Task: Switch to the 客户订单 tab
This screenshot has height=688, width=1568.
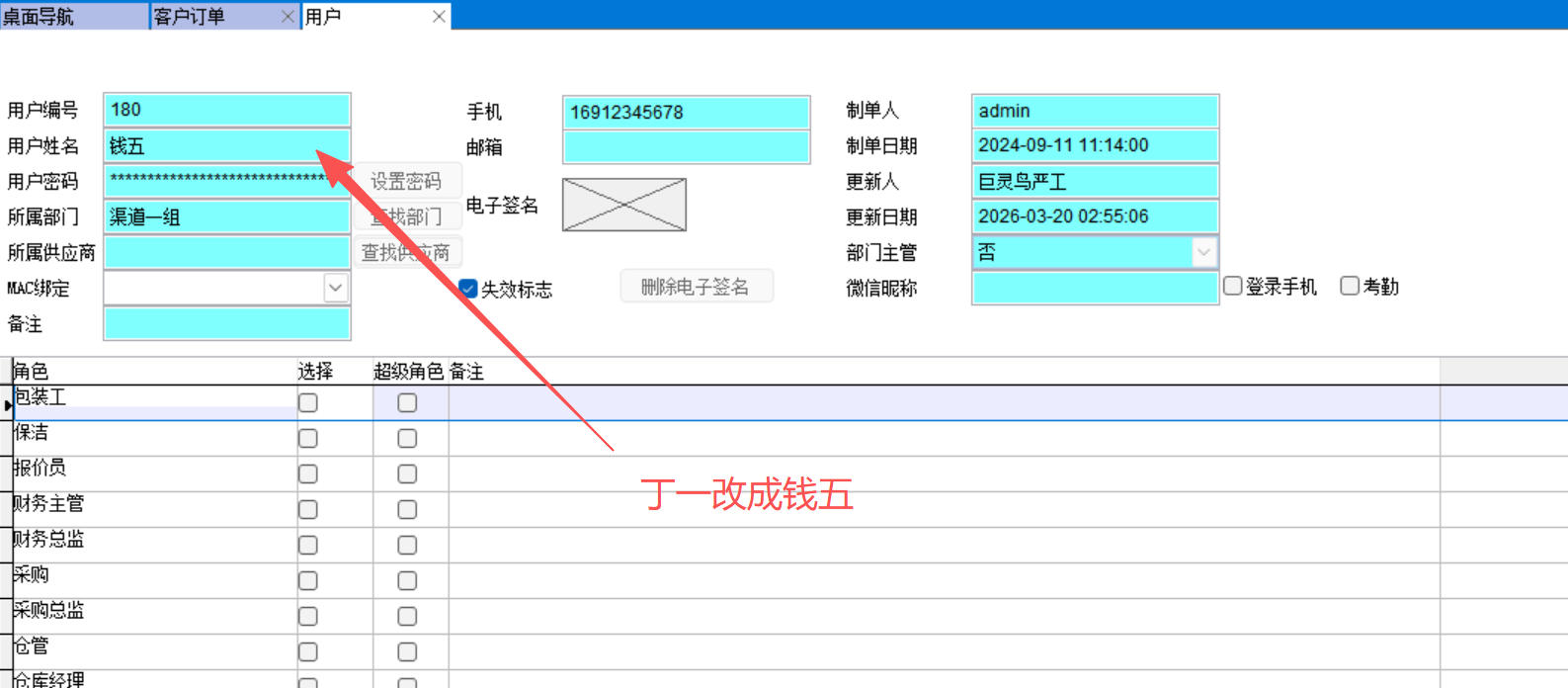Action: (190, 17)
